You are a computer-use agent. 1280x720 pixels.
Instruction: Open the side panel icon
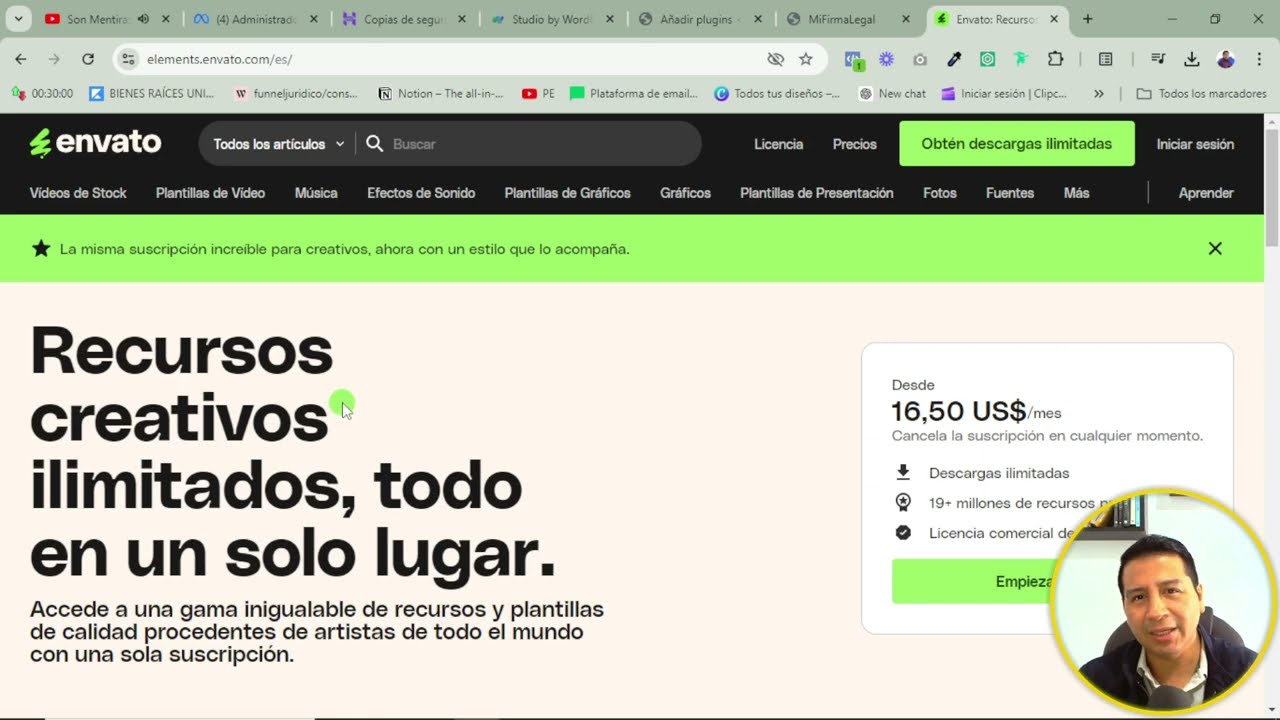(1105, 59)
